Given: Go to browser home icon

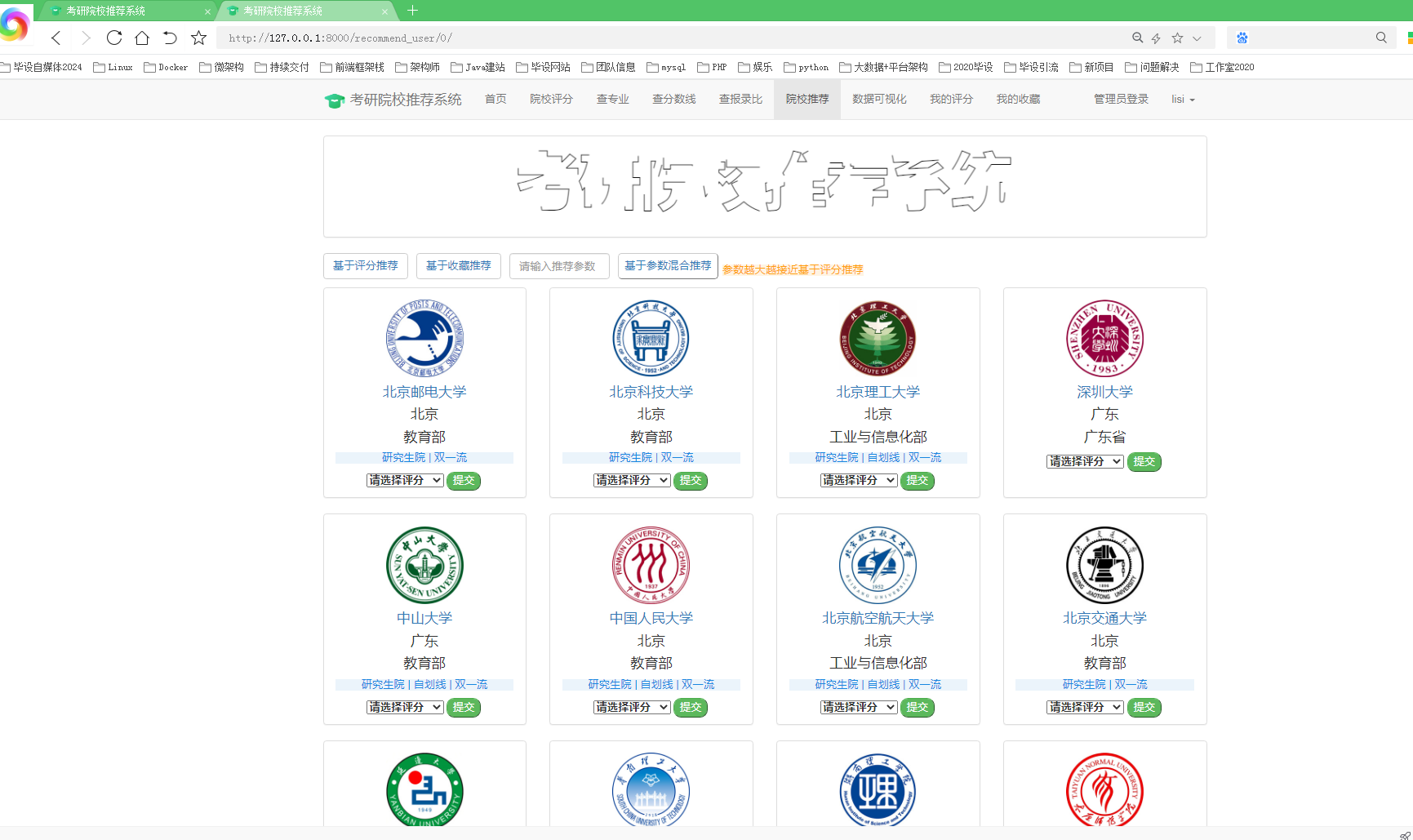Looking at the screenshot, I should pos(142,38).
